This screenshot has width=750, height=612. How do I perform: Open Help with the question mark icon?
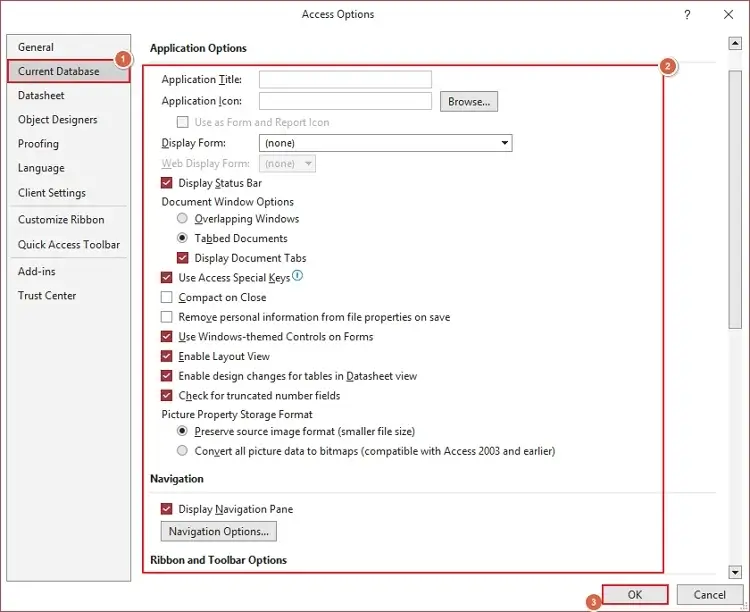coord(687,14)
